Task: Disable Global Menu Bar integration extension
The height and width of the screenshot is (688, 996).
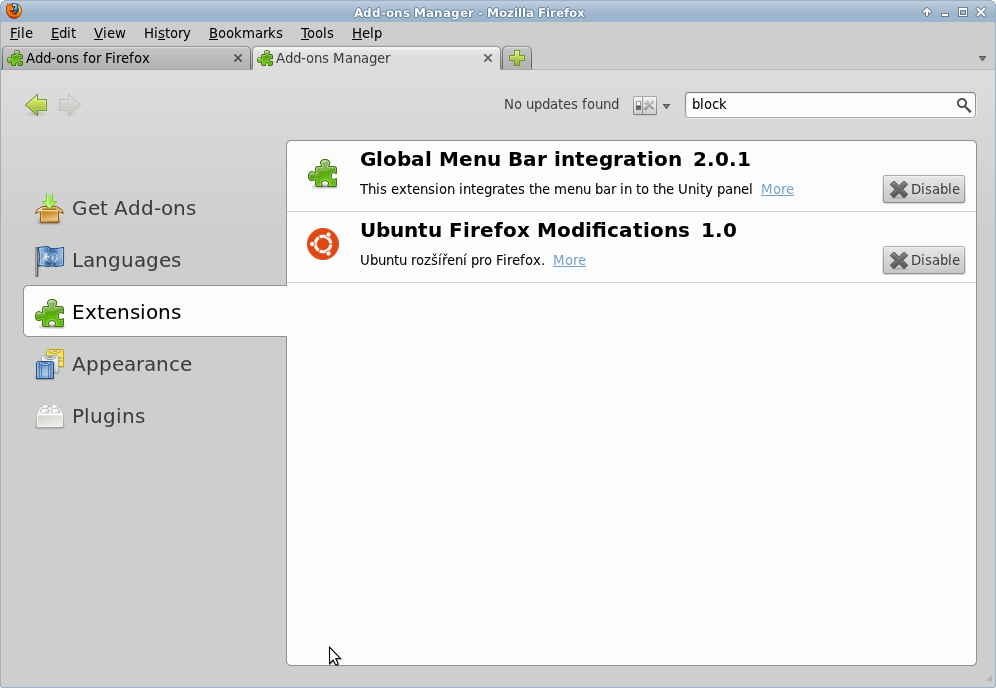Action: 924,189
